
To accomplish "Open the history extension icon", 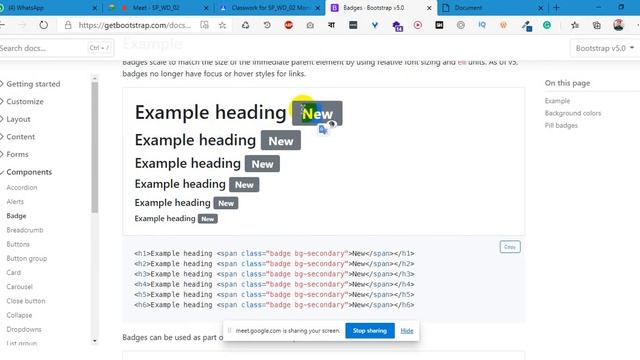I will 267,25.
